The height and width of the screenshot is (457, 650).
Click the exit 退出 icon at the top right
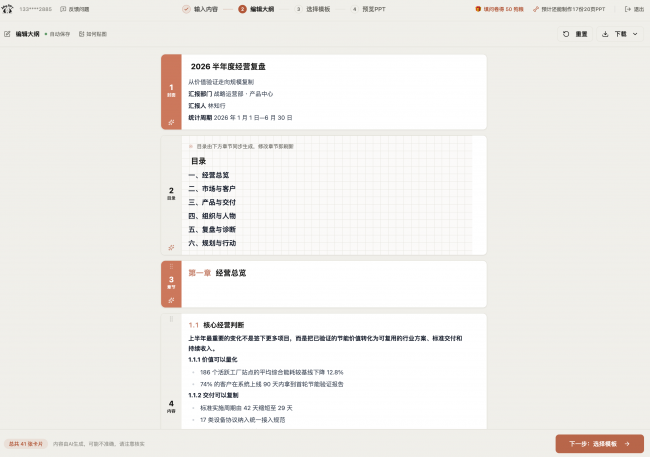point(628,9)
